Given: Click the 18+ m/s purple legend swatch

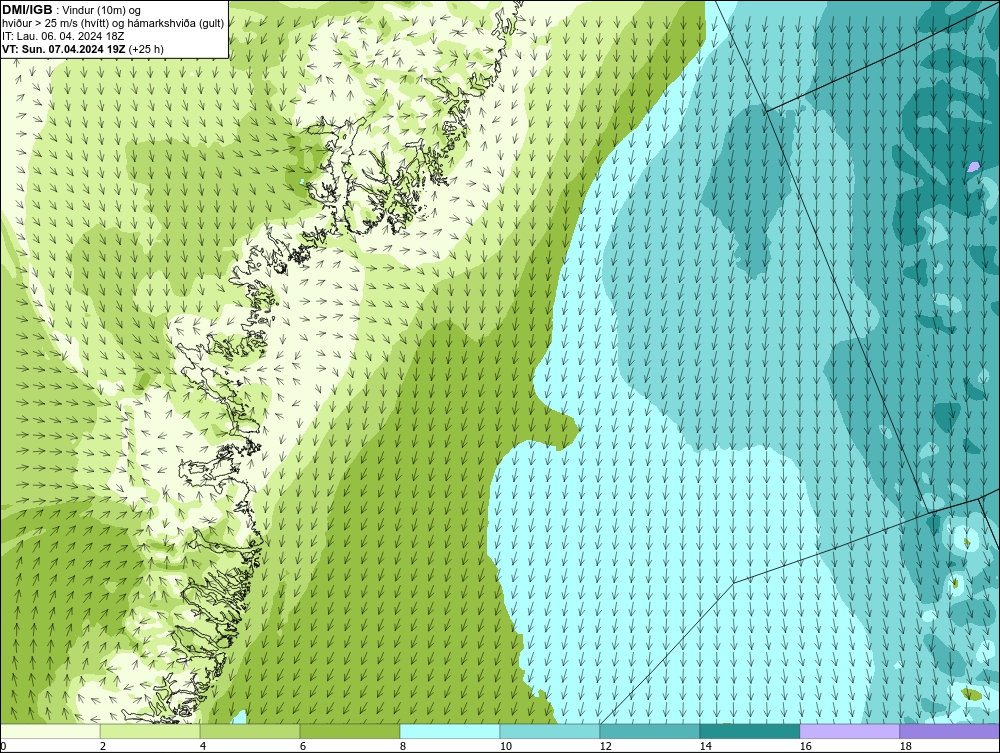Looking at the screenshot, I should [x=950, y=731].
